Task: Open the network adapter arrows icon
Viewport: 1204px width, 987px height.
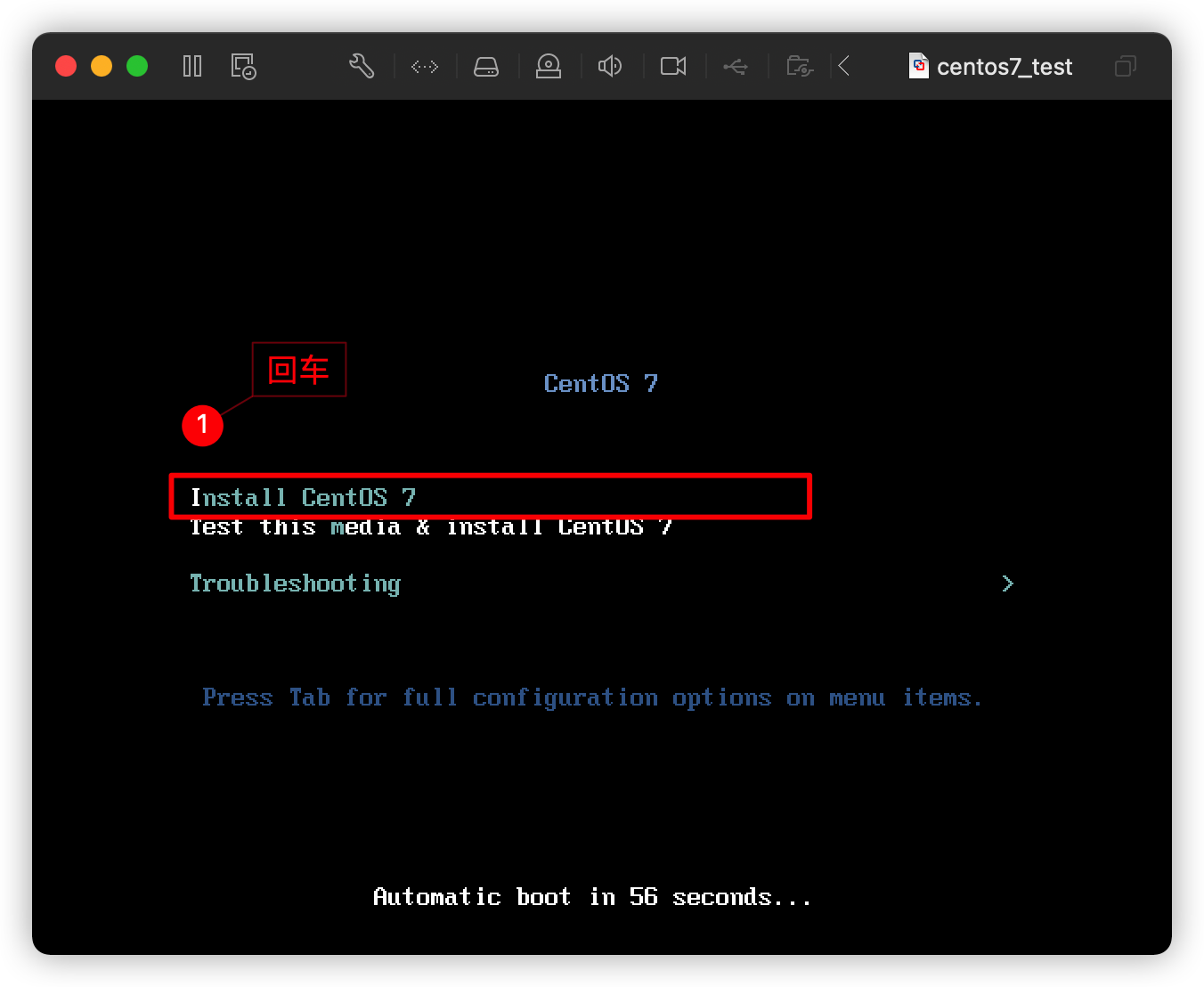Action: (425, 67)
